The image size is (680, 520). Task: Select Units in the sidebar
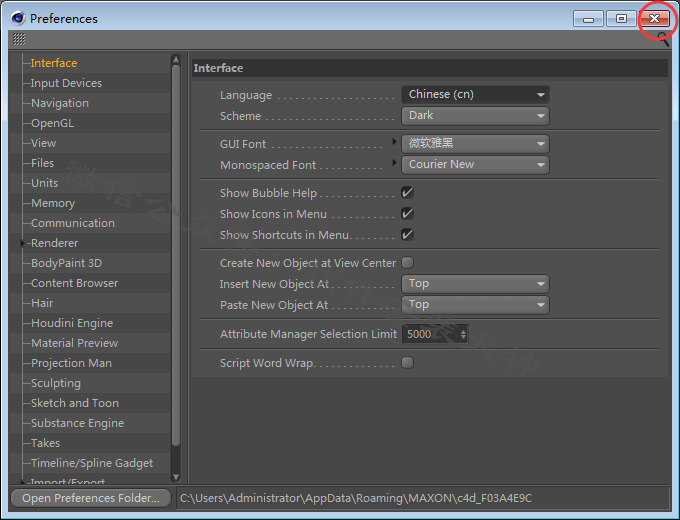point(45,183)
